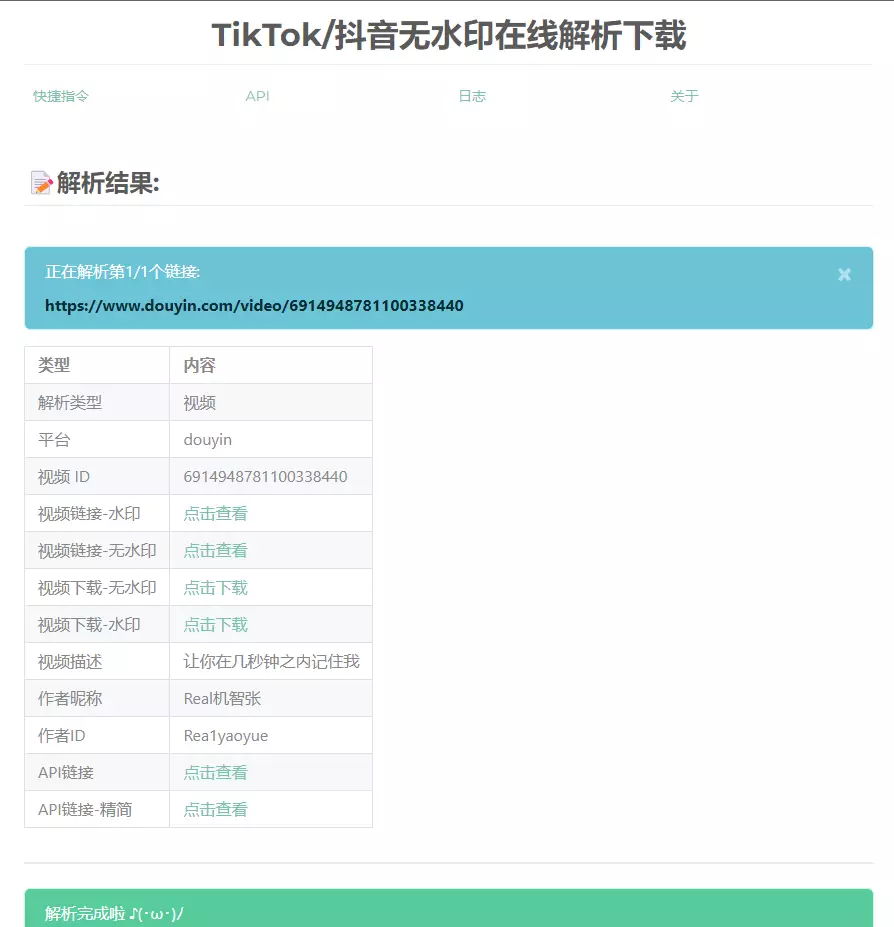Open the 快捷指令 navigation link

tap(61, 96)
